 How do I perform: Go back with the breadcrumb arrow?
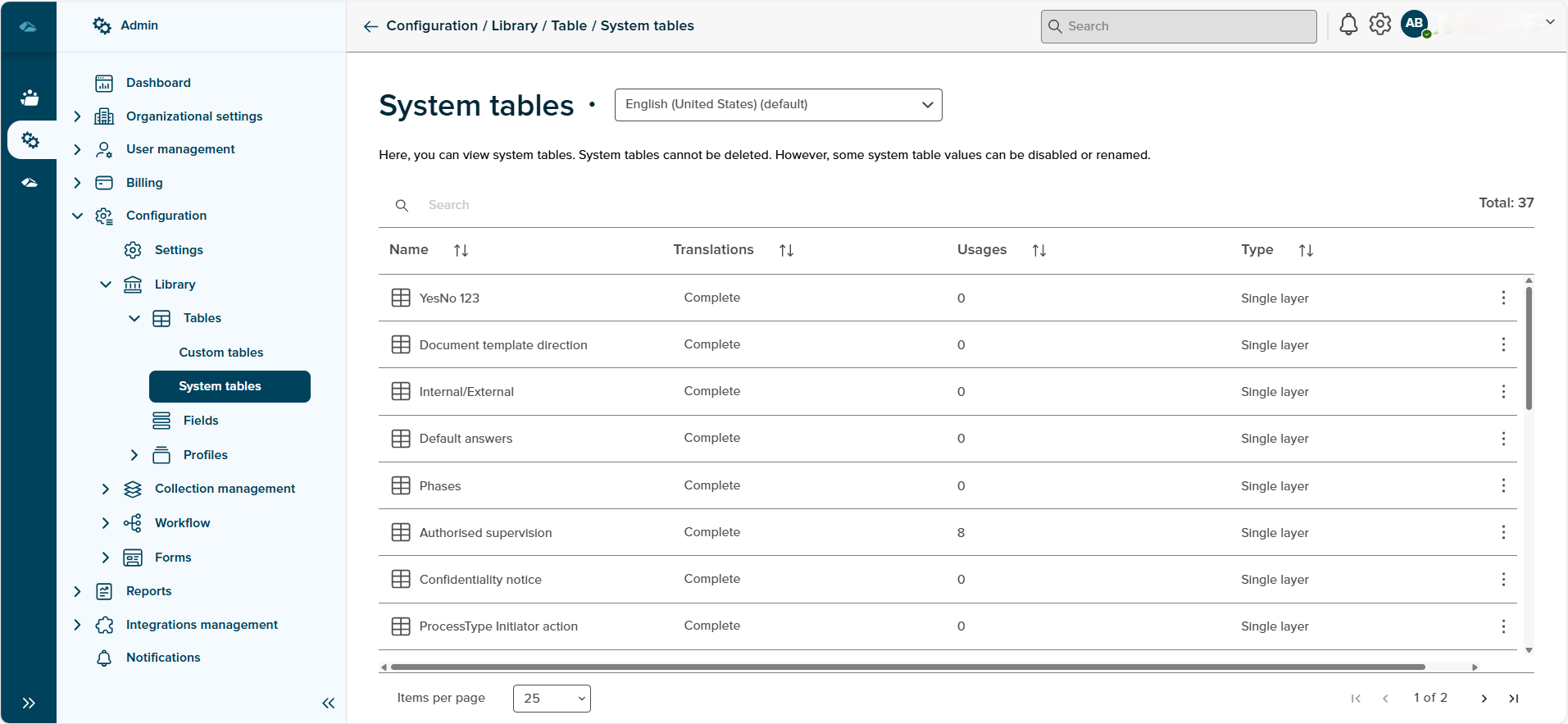click(370, 26)
